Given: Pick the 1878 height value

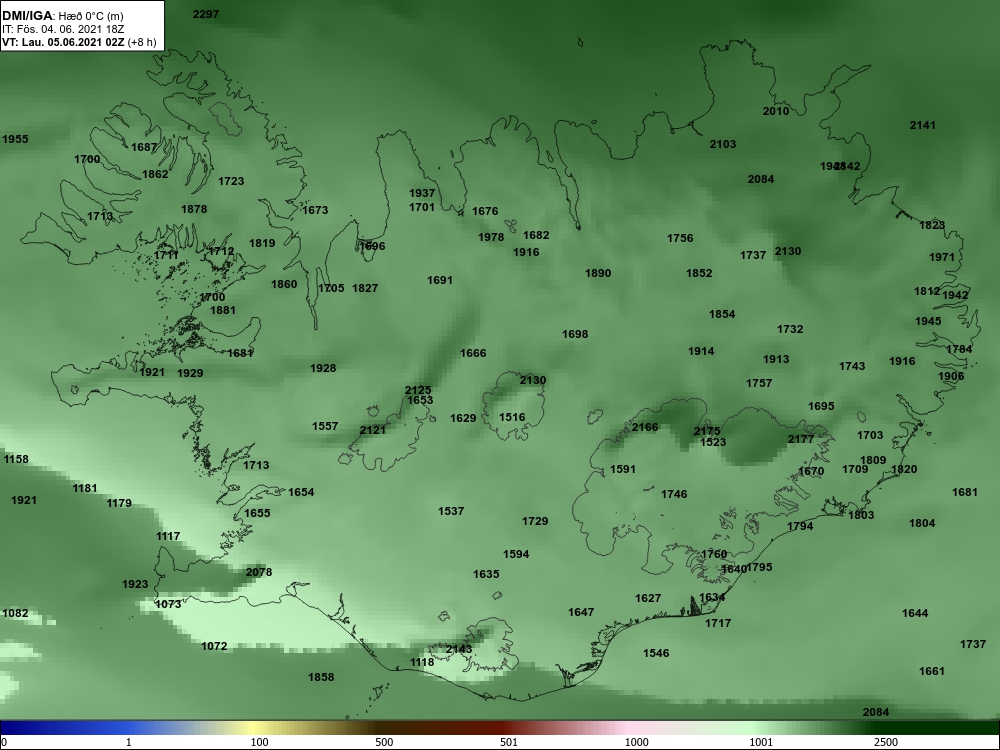Looking at the screenshot, I should coord(194,209).
